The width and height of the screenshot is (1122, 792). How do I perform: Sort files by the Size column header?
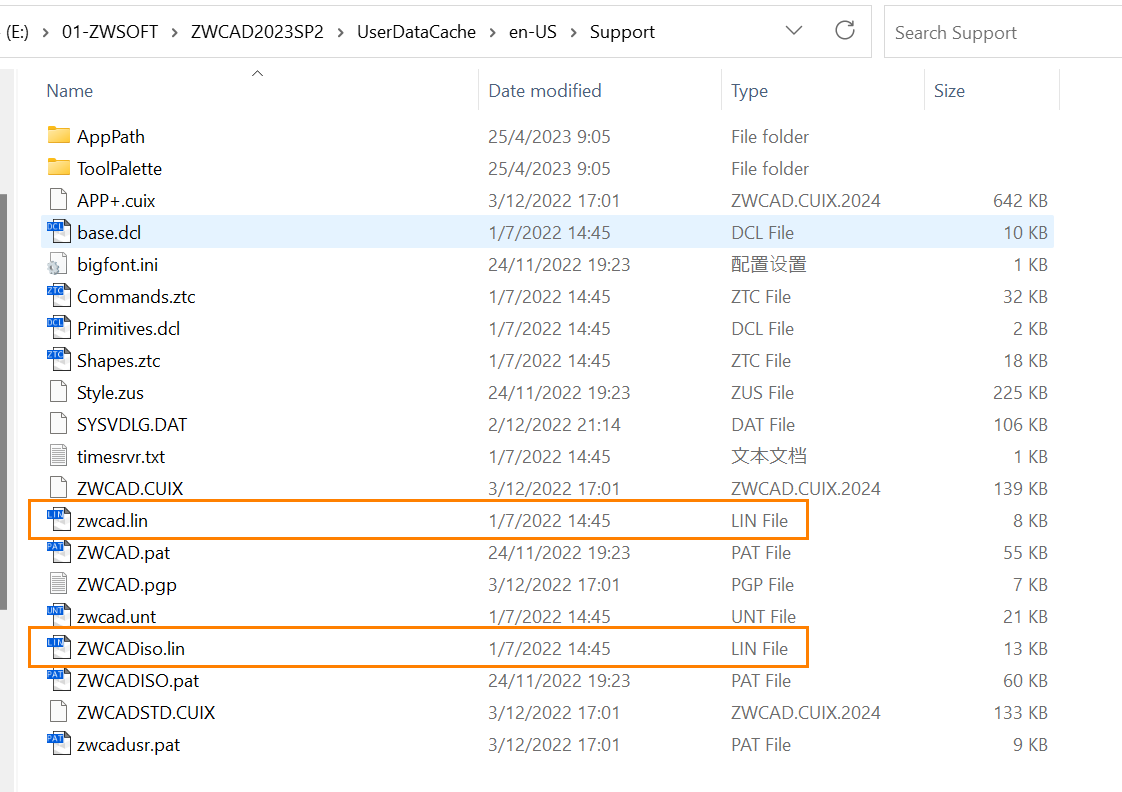pyautogui.click(x=949, y=91)
